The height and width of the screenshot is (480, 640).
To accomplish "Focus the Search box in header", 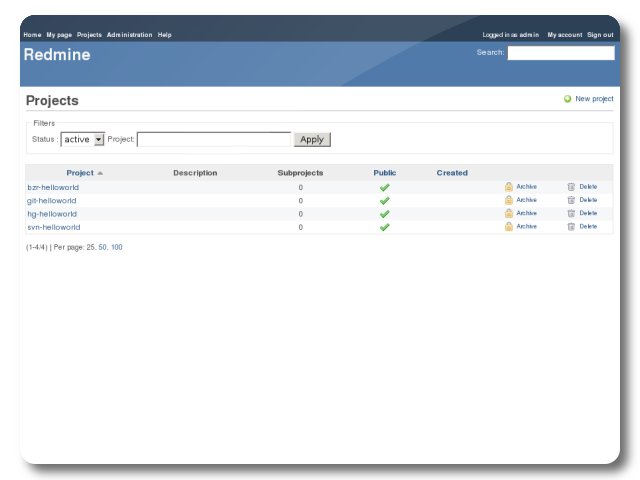I will click(560, 53).
